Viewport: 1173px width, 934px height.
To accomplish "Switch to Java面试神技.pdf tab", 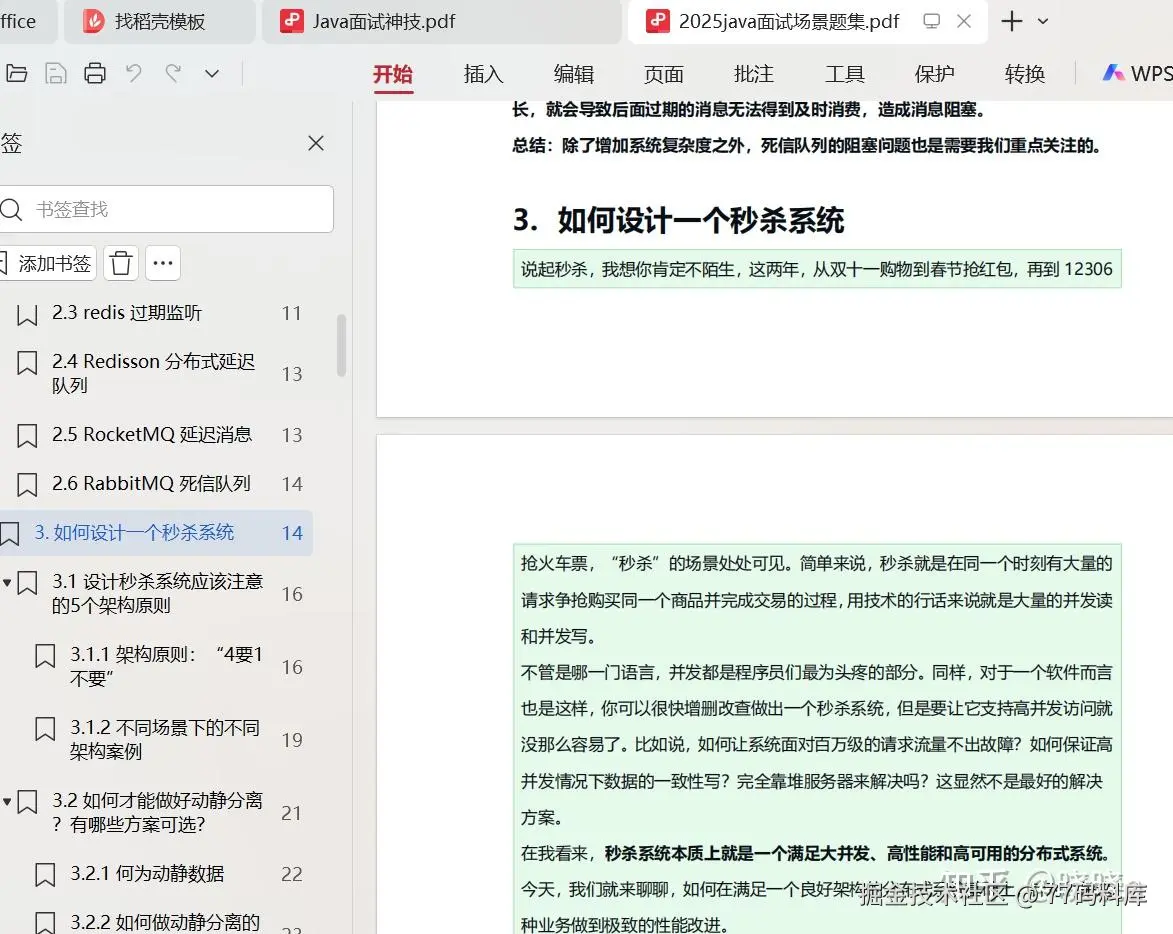I will pos(441,22).
